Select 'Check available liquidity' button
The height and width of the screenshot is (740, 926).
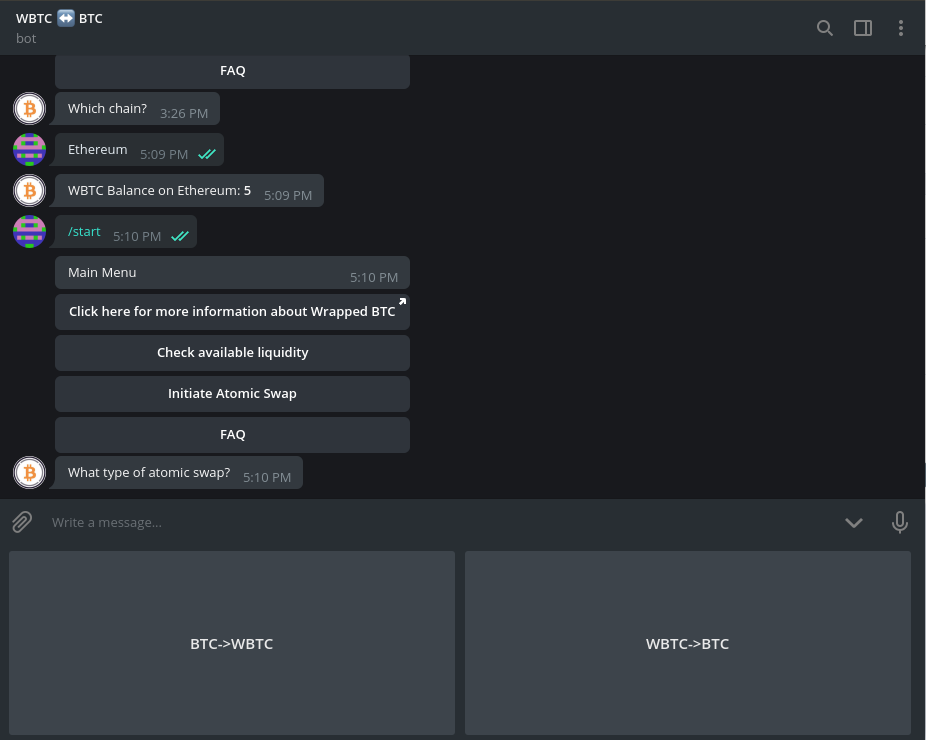click(232, 353)
